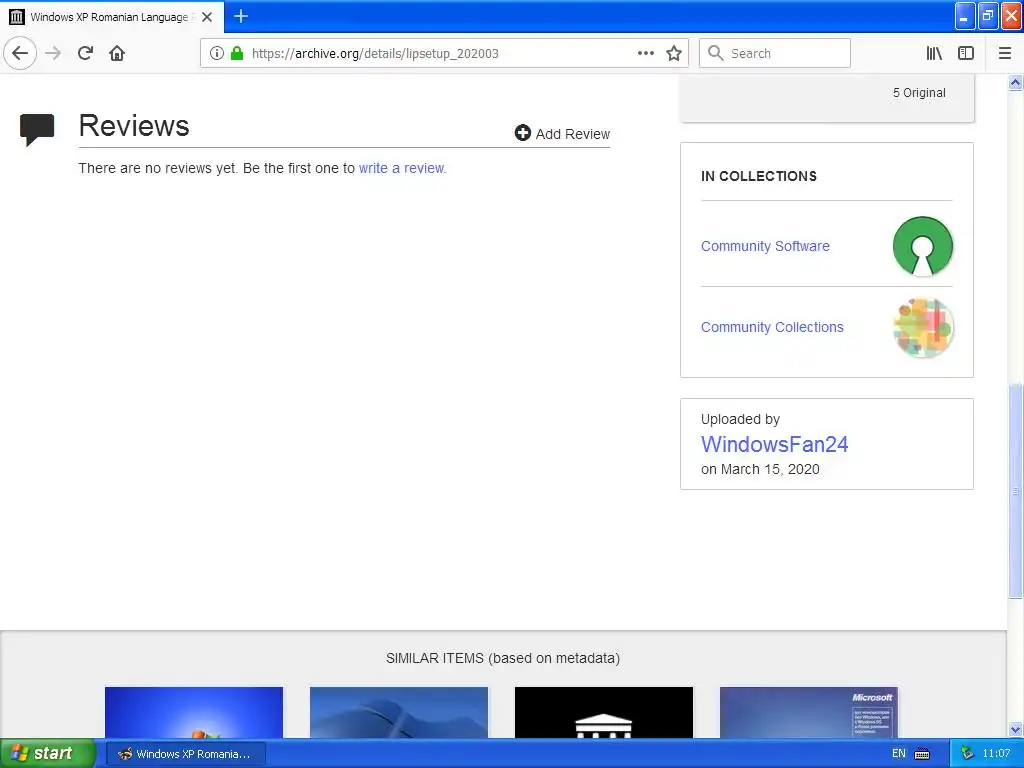The image size is (1024, 768).
Task: Open second similar item thumbnail
Action: tap(398, 712)
